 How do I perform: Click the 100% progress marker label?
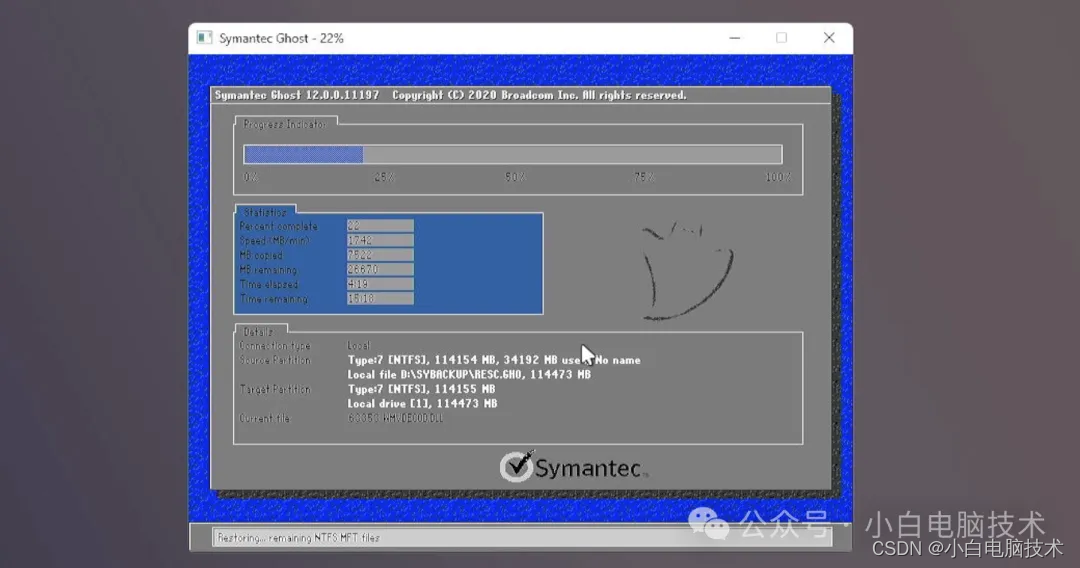pyautogui.click(x=778, y=177)
